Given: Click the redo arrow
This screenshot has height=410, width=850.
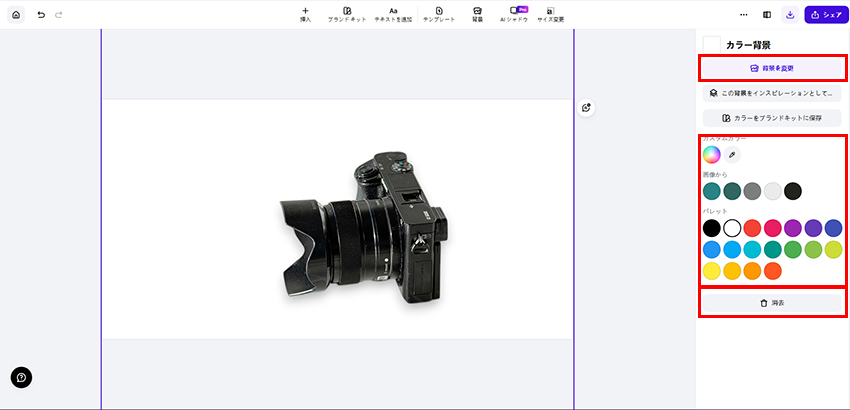Looking at the screenshot, I should click(59, 15).
